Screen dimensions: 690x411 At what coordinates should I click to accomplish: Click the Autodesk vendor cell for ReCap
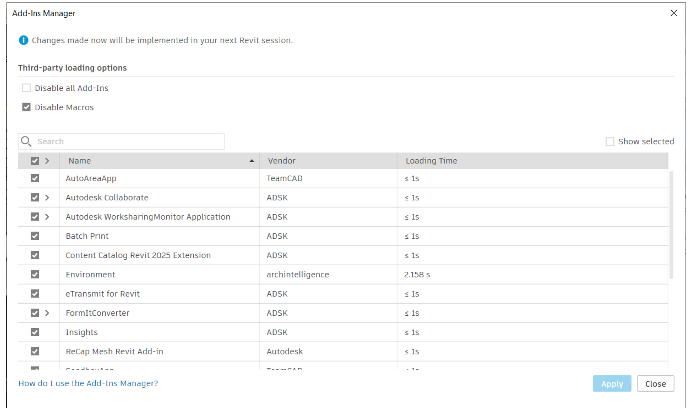(x=285, y=351)
